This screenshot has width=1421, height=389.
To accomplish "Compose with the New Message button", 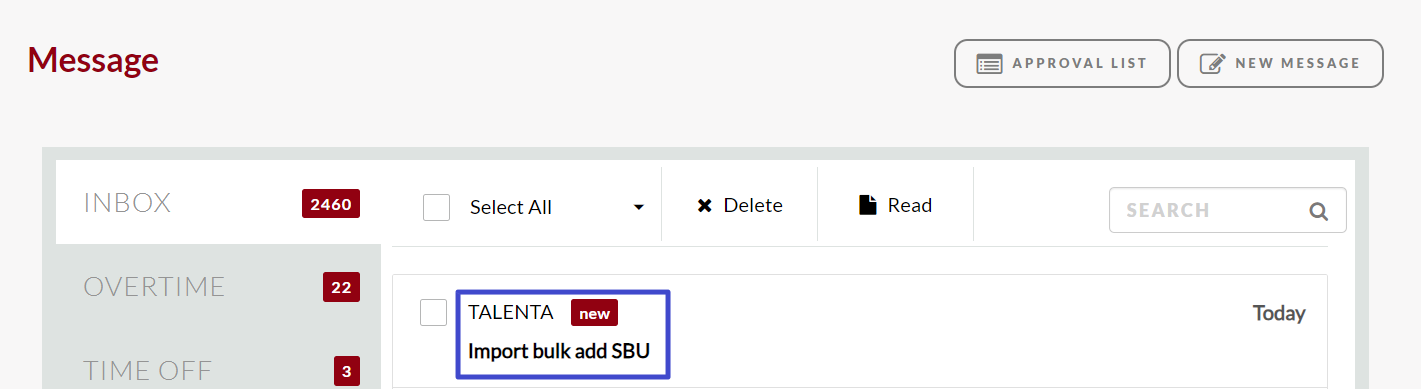I will [1280, 63].
